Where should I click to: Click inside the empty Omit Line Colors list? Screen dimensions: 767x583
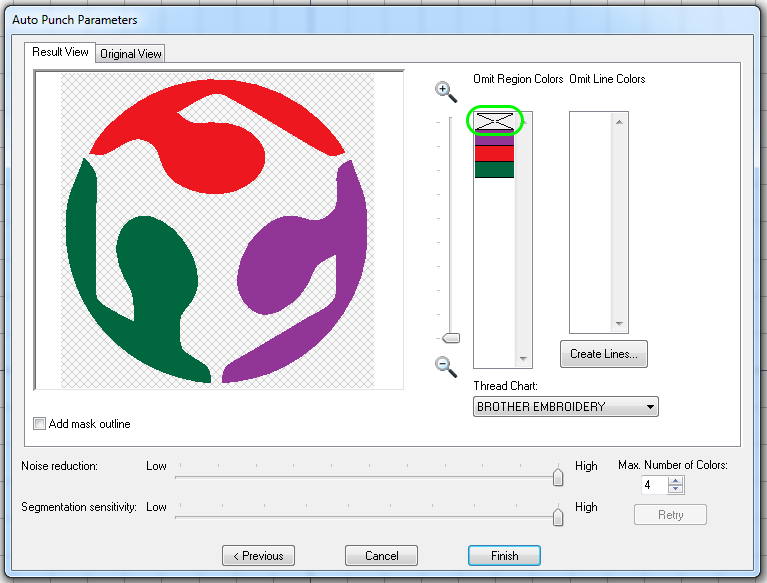(591, 223)
